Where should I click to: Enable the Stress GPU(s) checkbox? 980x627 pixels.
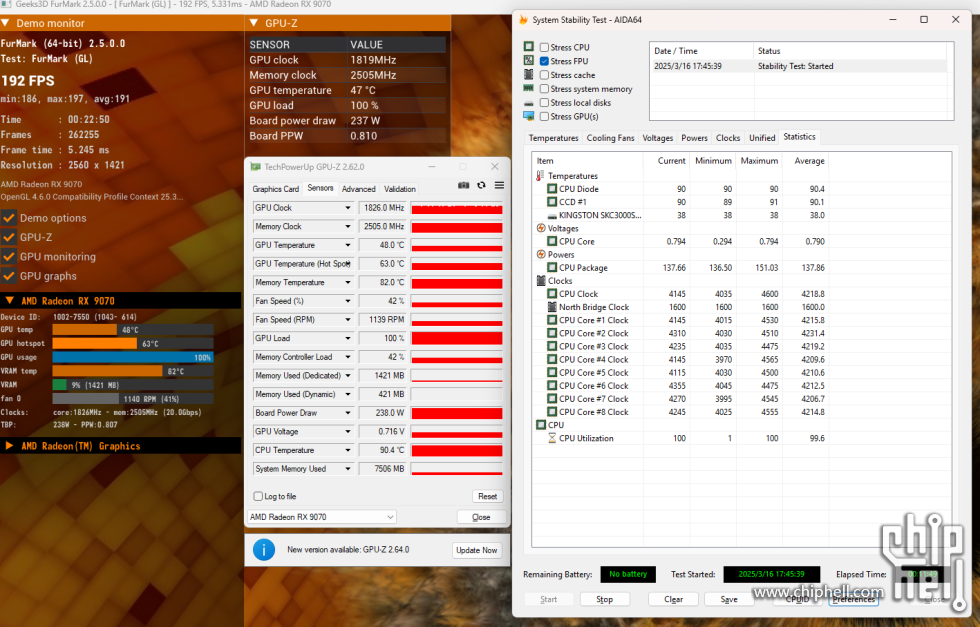point(544,116)
